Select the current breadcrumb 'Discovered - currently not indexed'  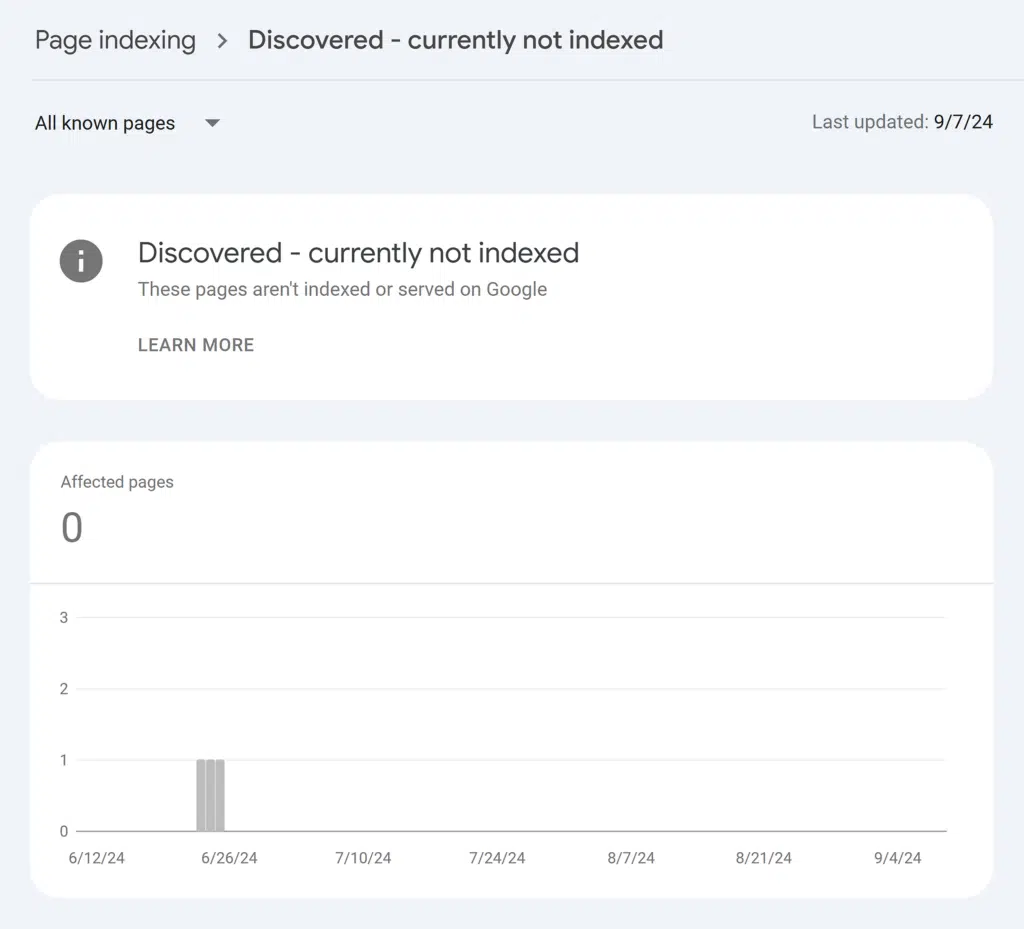pyautogui.click(x=455, y=41)
